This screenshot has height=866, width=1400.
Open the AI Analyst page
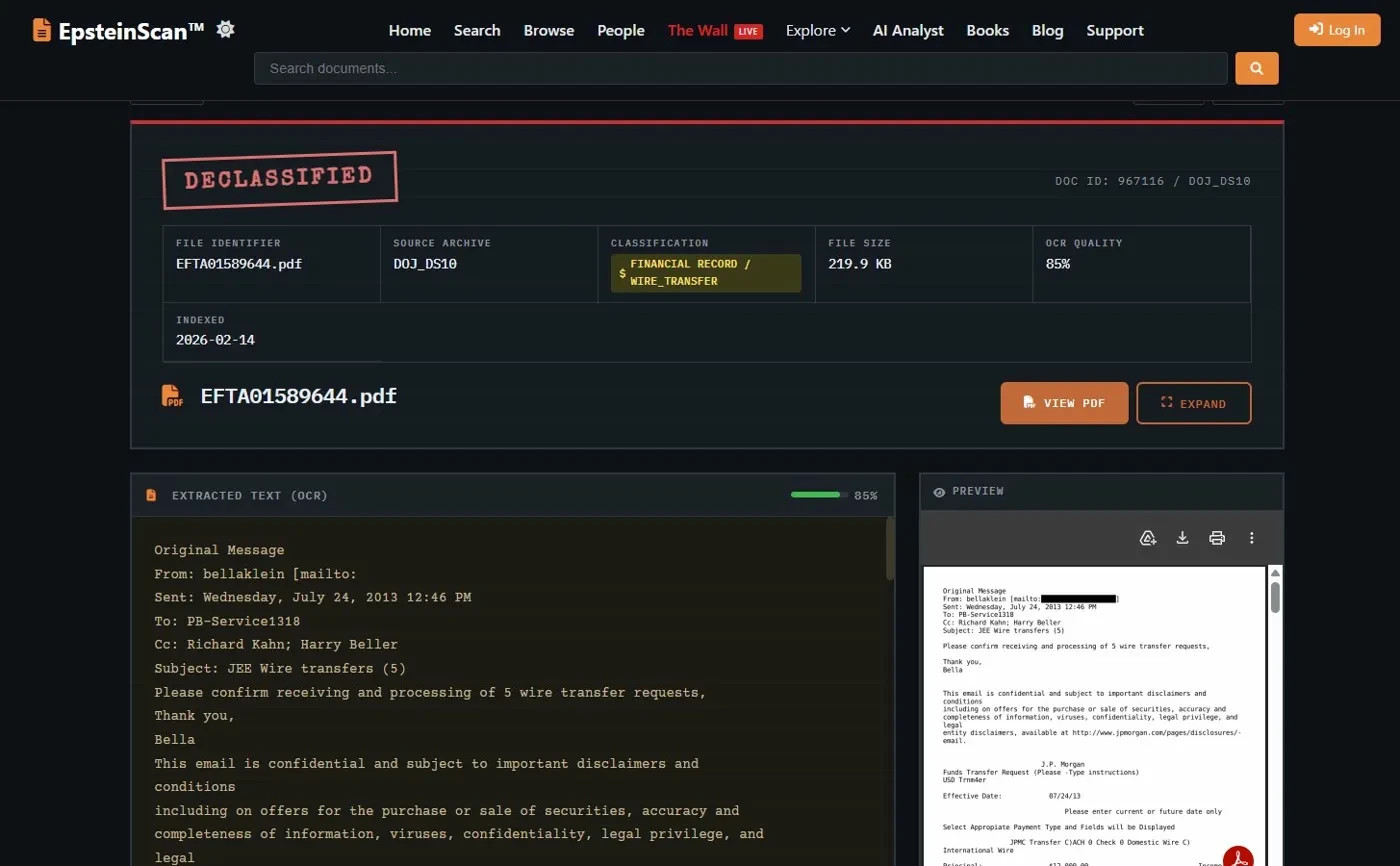point(908,30)
